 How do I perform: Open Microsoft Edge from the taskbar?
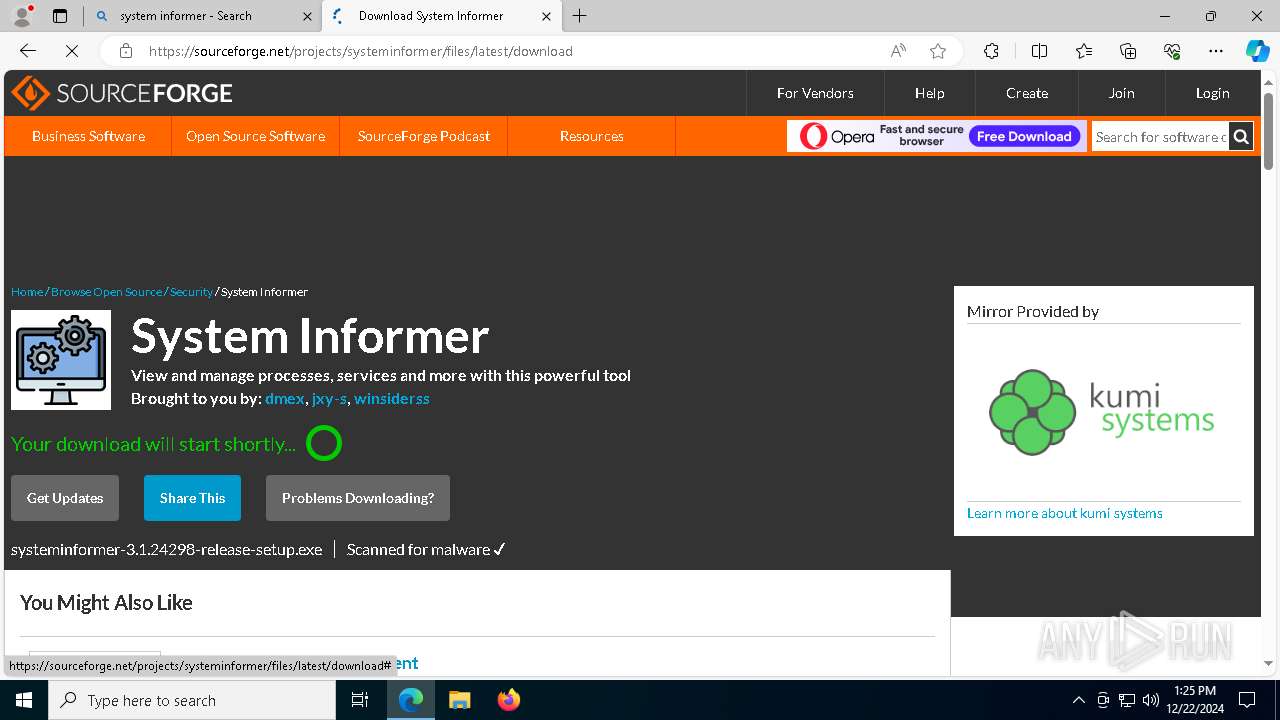tap(411, 700)
